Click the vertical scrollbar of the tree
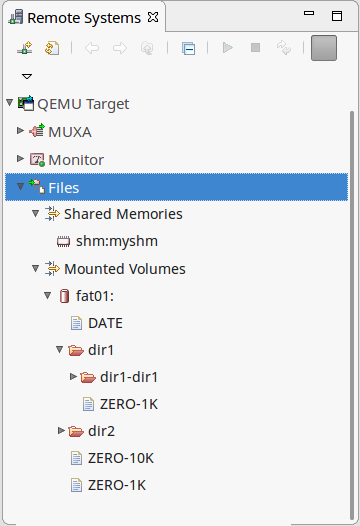Viewport: 360px width, 526px height. [x=352, y=315]
